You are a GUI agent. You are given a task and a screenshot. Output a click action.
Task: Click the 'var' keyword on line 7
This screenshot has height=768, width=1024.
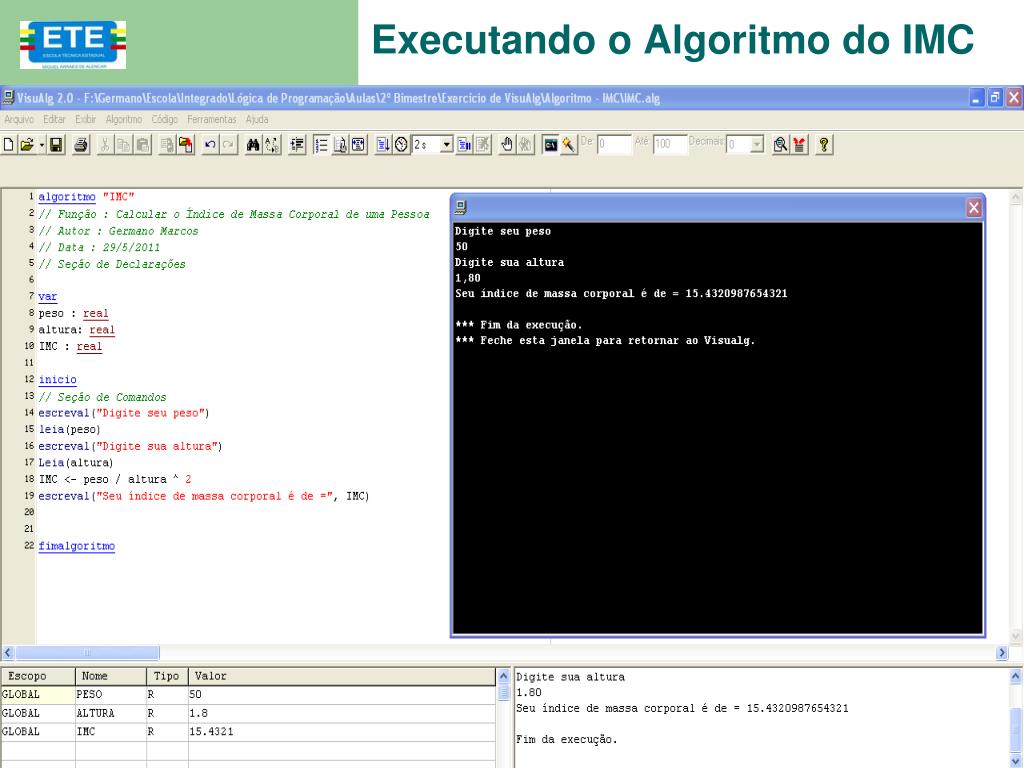coord(48,296)
